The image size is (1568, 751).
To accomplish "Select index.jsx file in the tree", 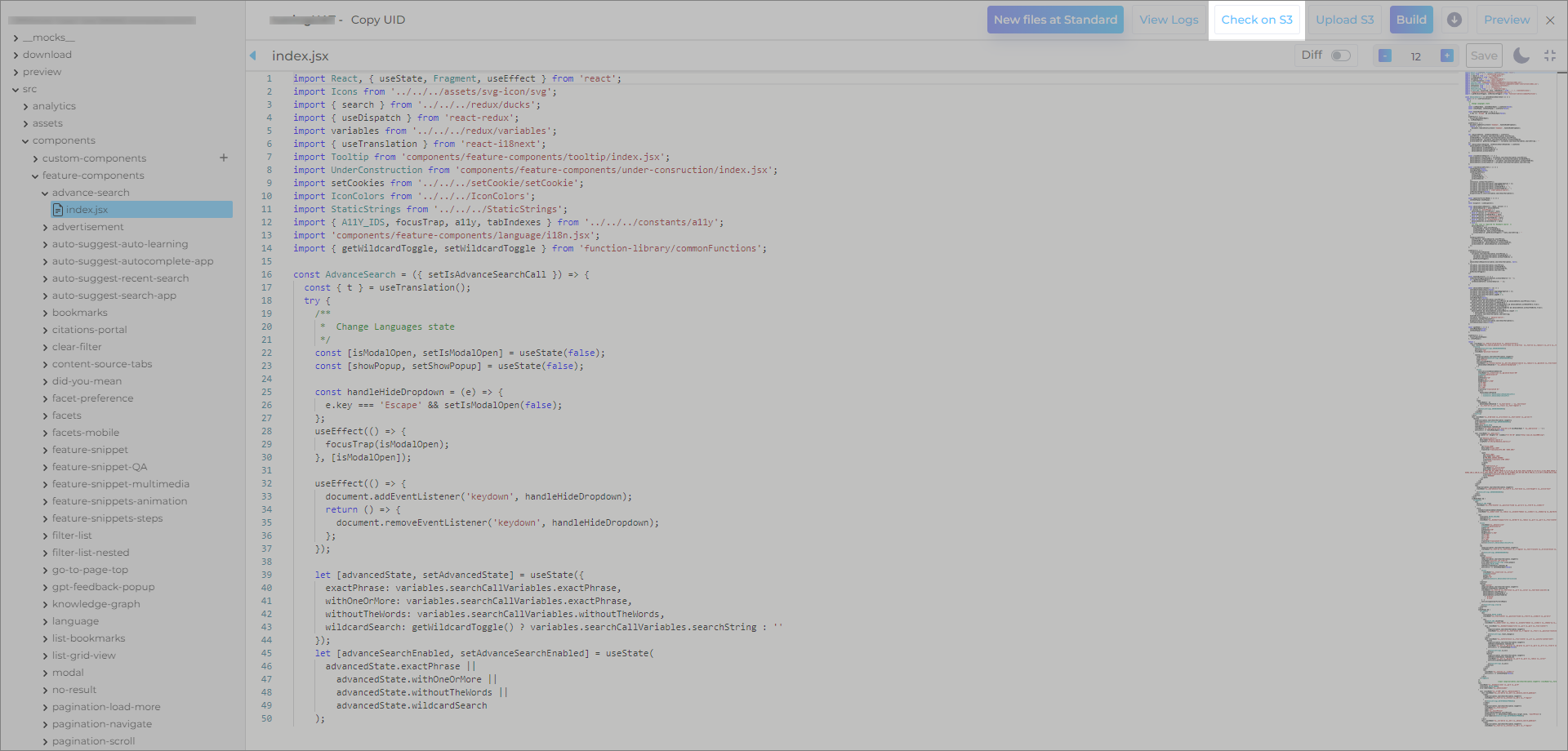I will 87,210.
